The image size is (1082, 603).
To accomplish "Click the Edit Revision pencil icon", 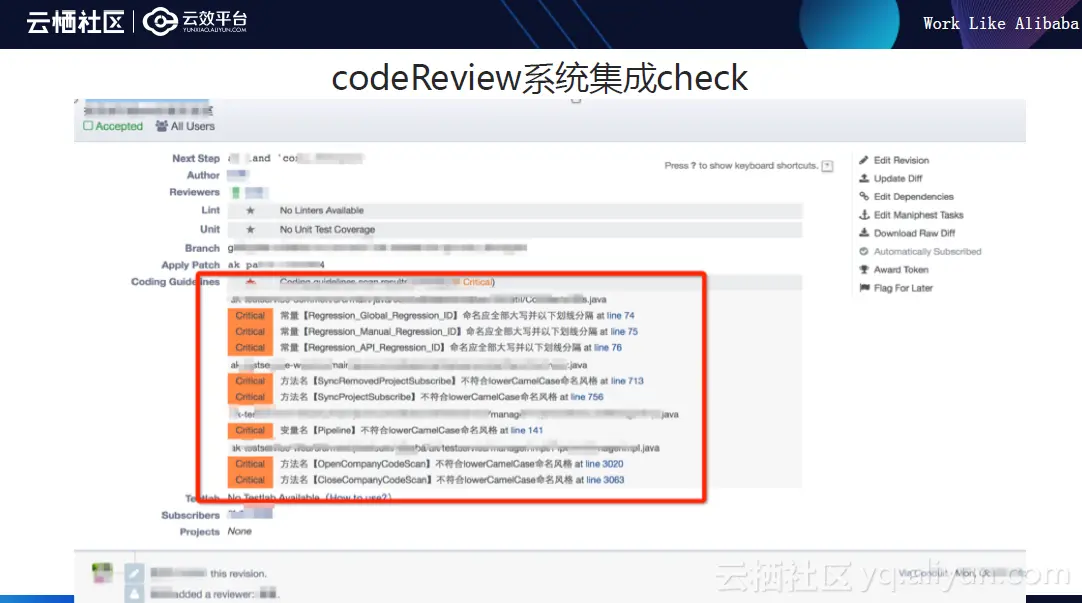I will pos(863,160).
